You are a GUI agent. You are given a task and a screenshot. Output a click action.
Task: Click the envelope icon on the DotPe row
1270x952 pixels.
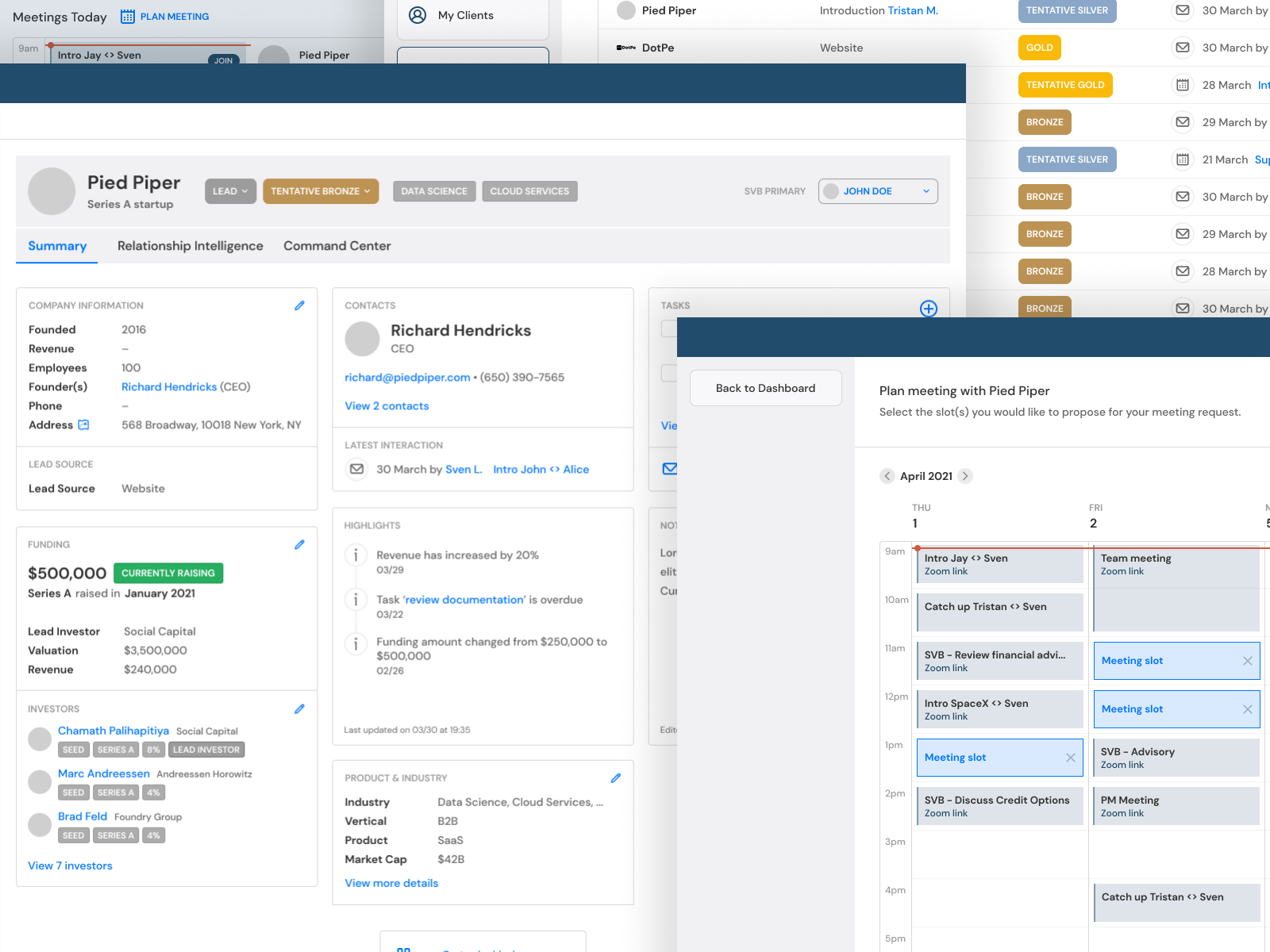pyautogui.click(x=1183, y=48)
